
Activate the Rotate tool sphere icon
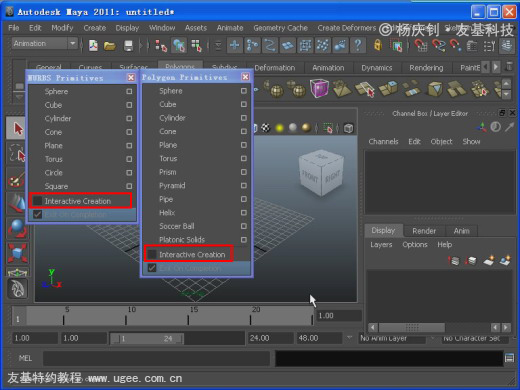pos(17,229)
